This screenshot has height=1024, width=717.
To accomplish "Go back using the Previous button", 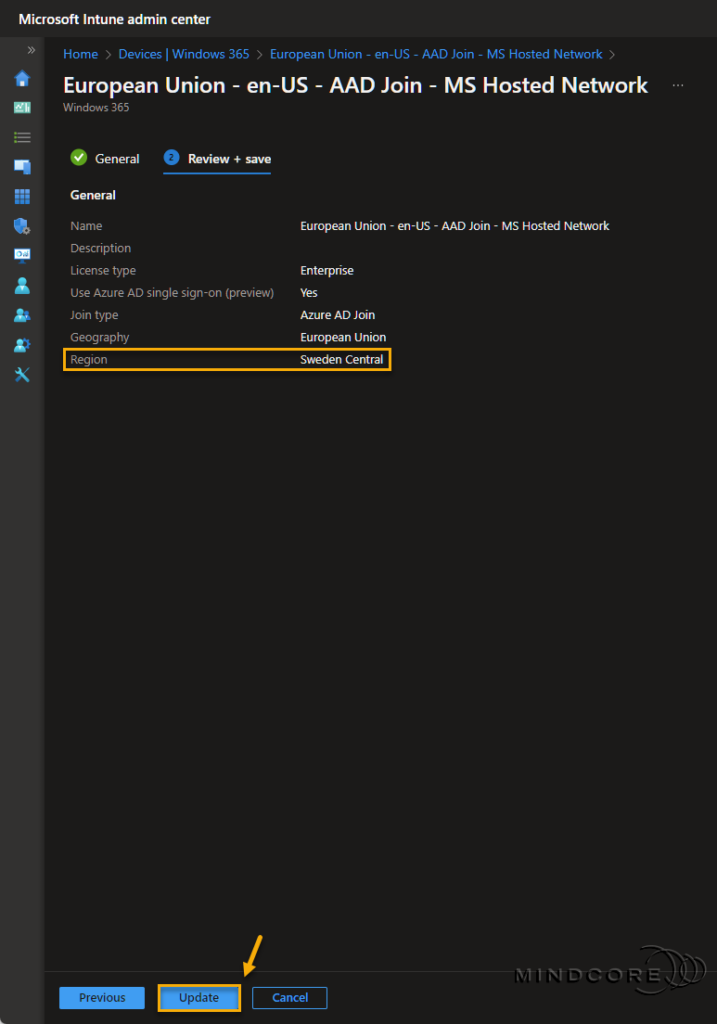I will point(101,997).
